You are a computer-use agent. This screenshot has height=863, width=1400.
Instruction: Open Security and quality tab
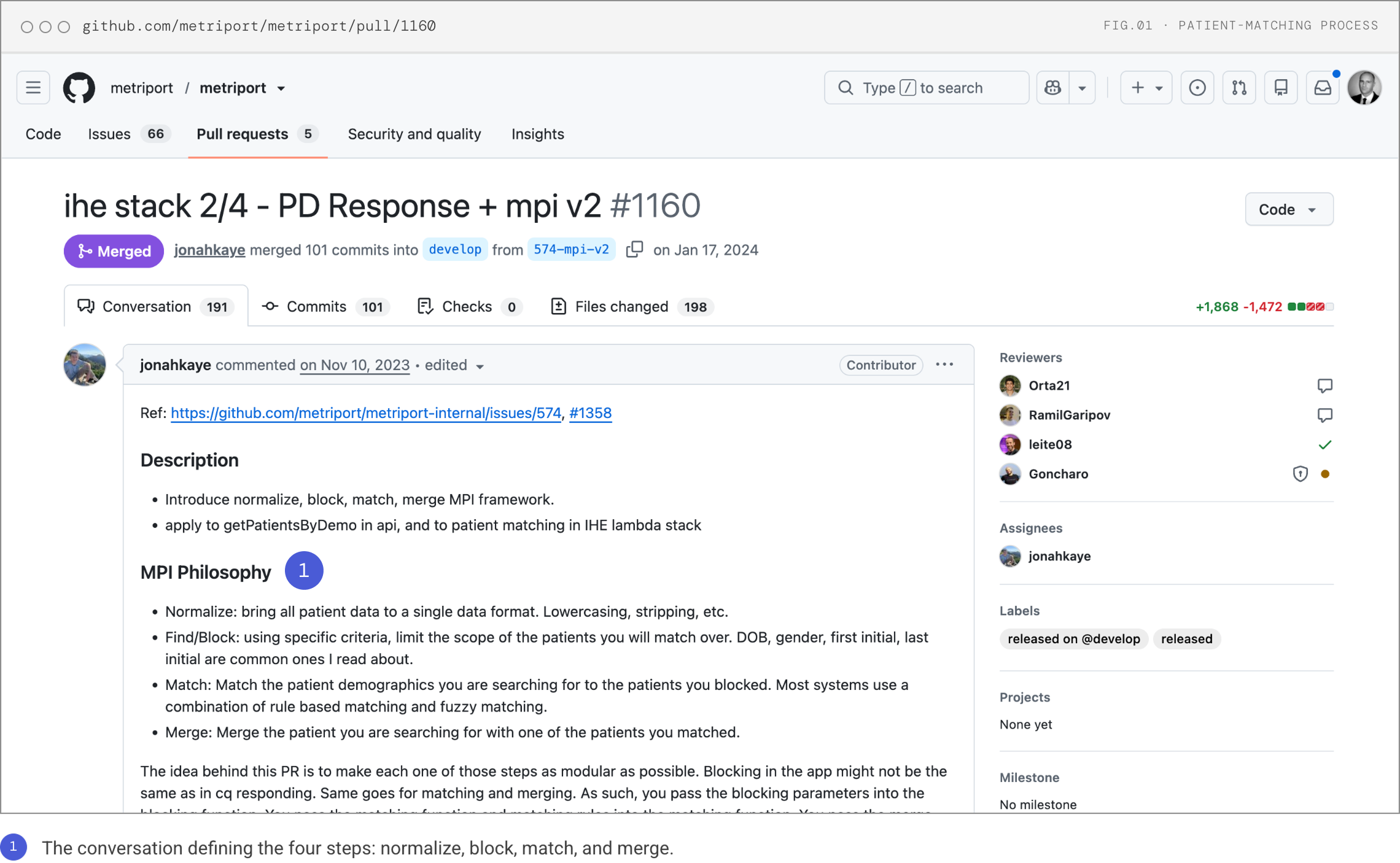pyautogui.click(x=414, y=134)
